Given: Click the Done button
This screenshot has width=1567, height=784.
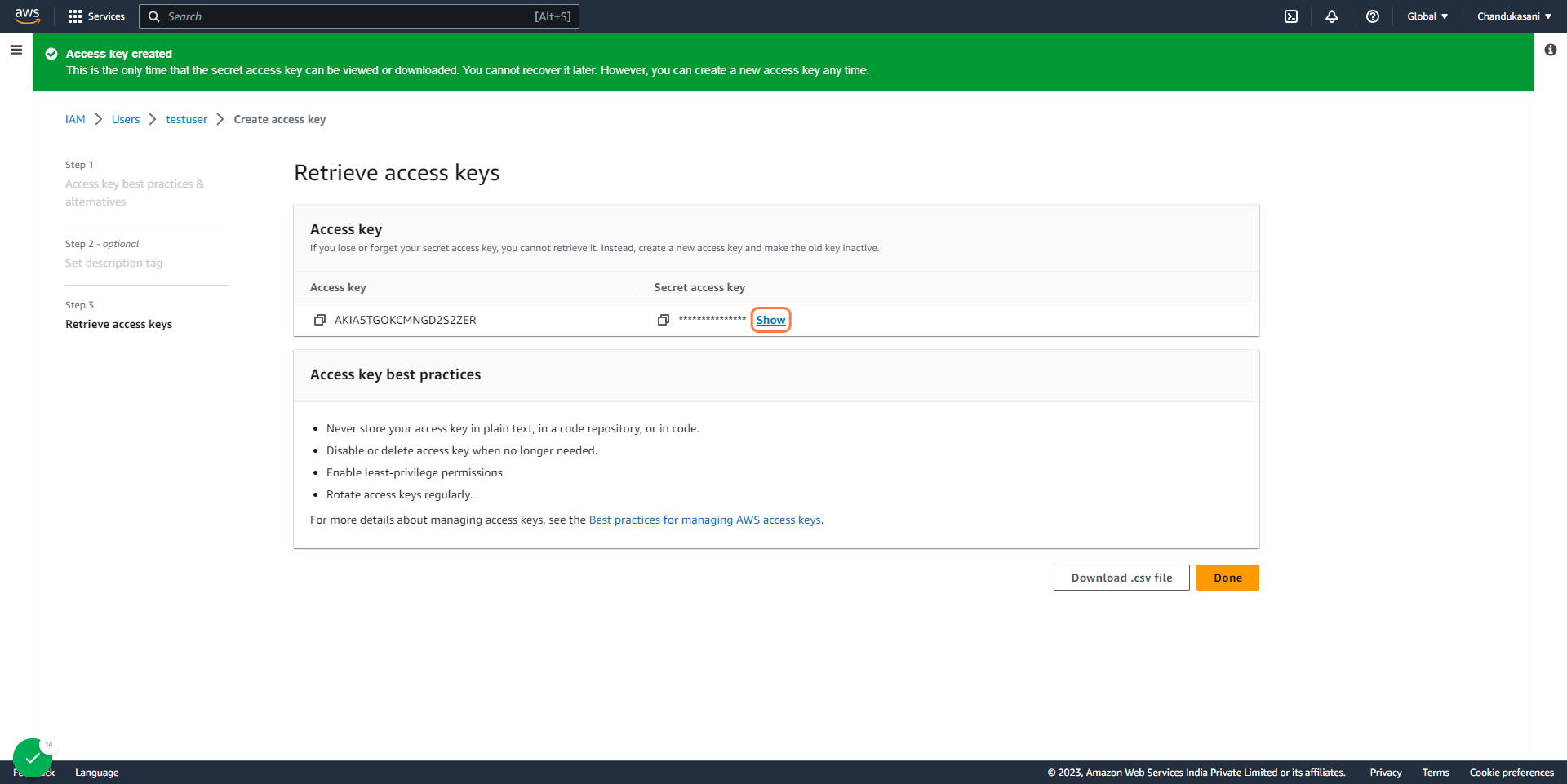Looking at the screenshot, I should click(x=1227, y=578).
